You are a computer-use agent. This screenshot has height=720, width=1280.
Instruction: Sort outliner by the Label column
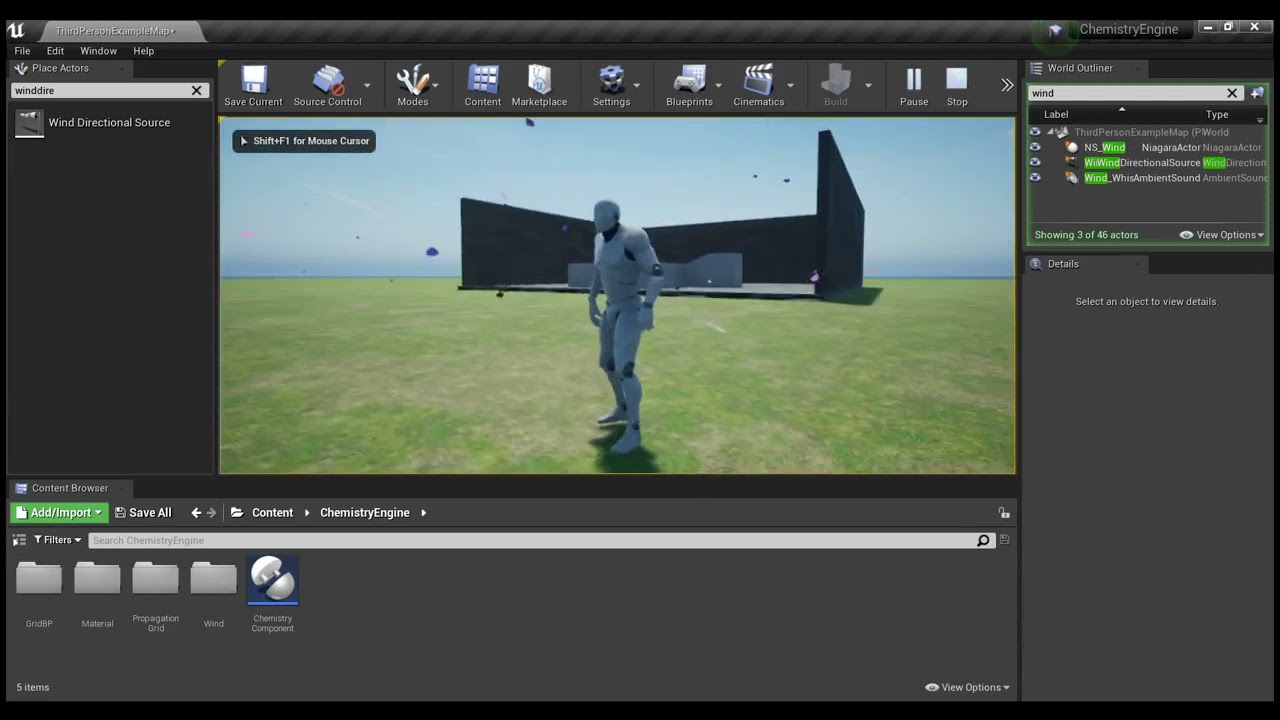[1056, 114]
